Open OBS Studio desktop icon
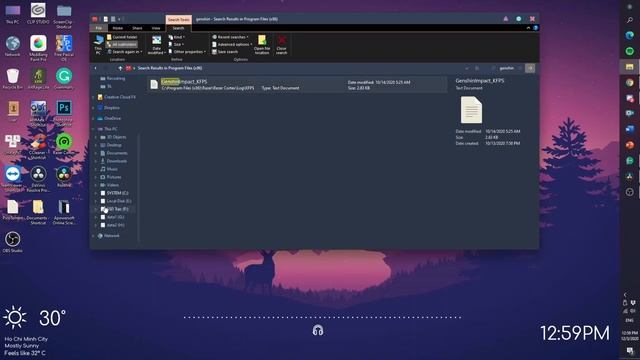This screenshot has width=640, height=360. point(13,242)
